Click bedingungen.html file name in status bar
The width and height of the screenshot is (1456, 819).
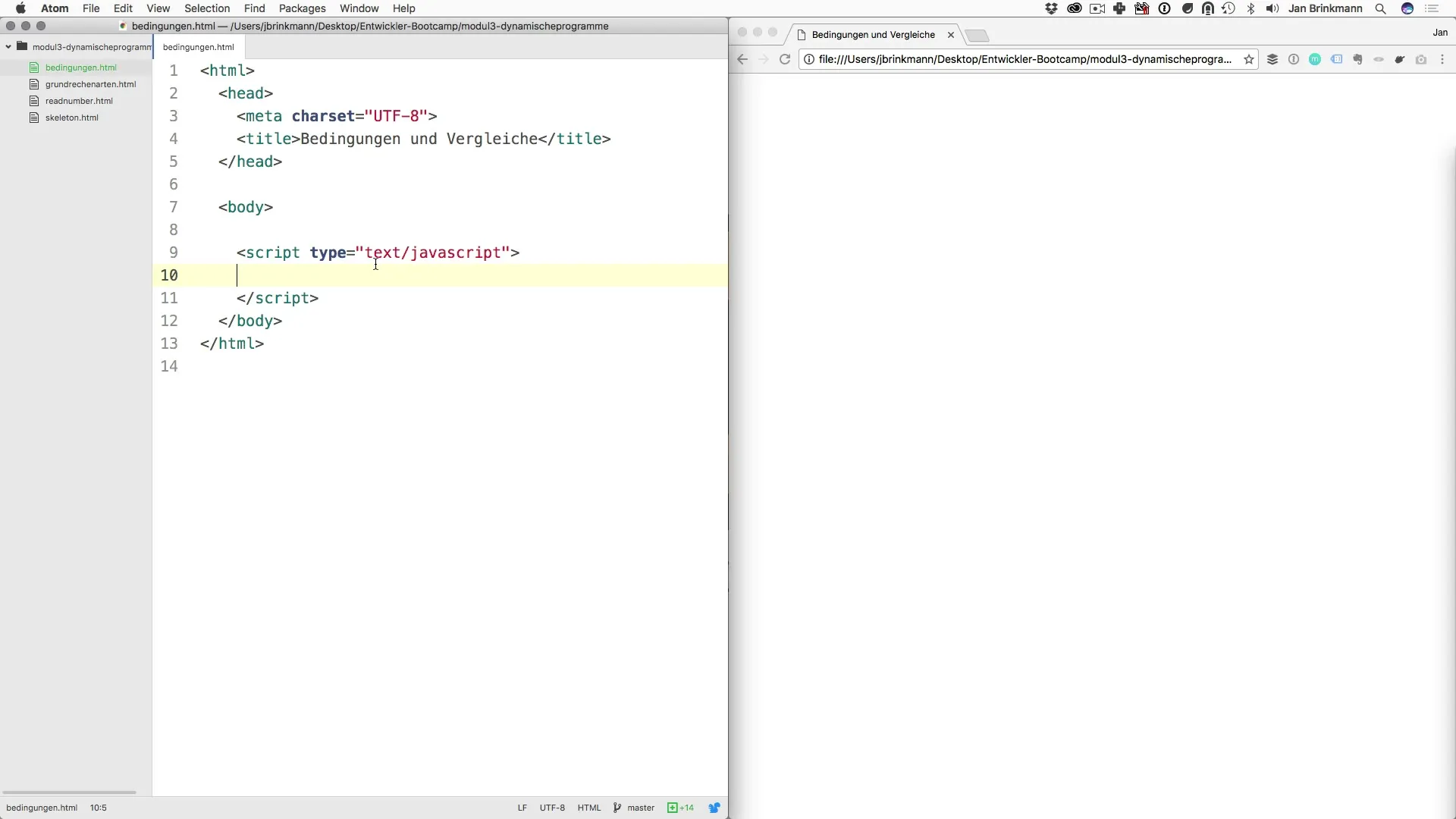pos(42,808)
